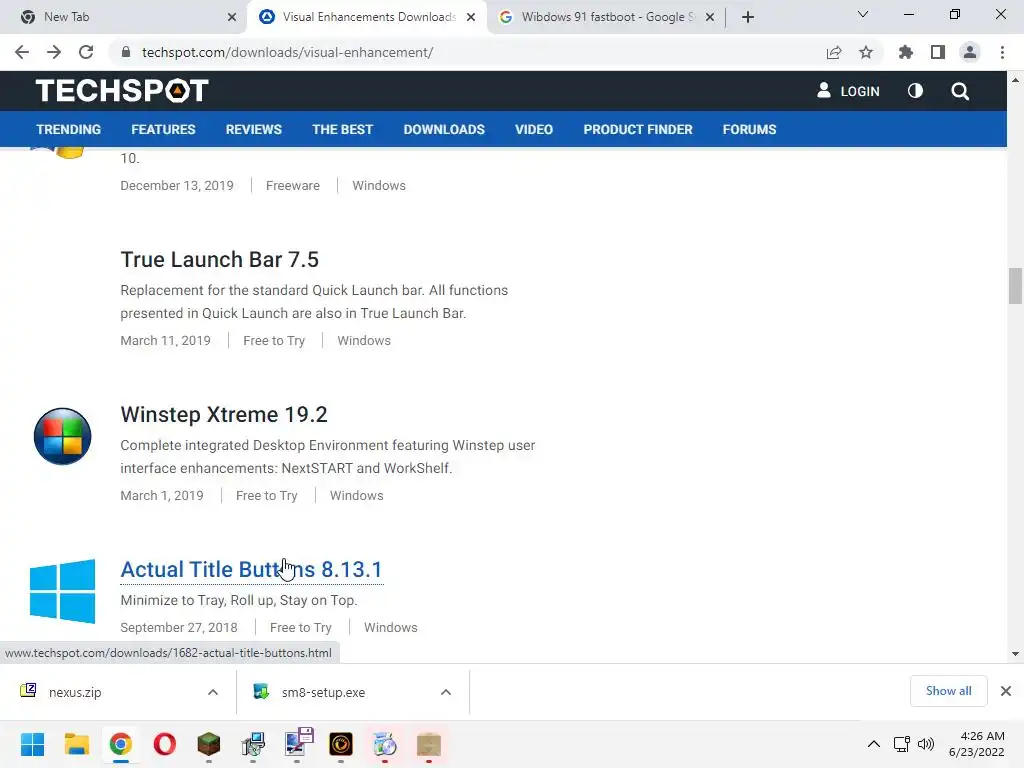Image resolution: width=1024 pixels, height=768 pixels.
Task: Click the share page icon in address bar
Action: [x=833, y=52]
